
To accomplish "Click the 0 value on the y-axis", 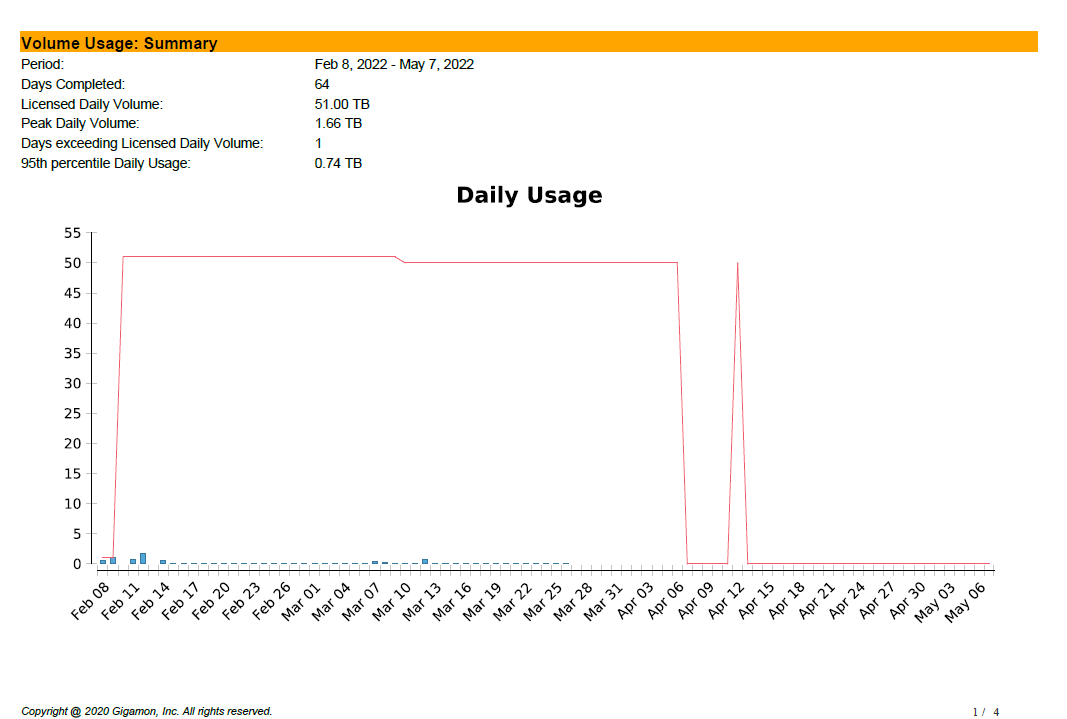I will pos(76,564).
